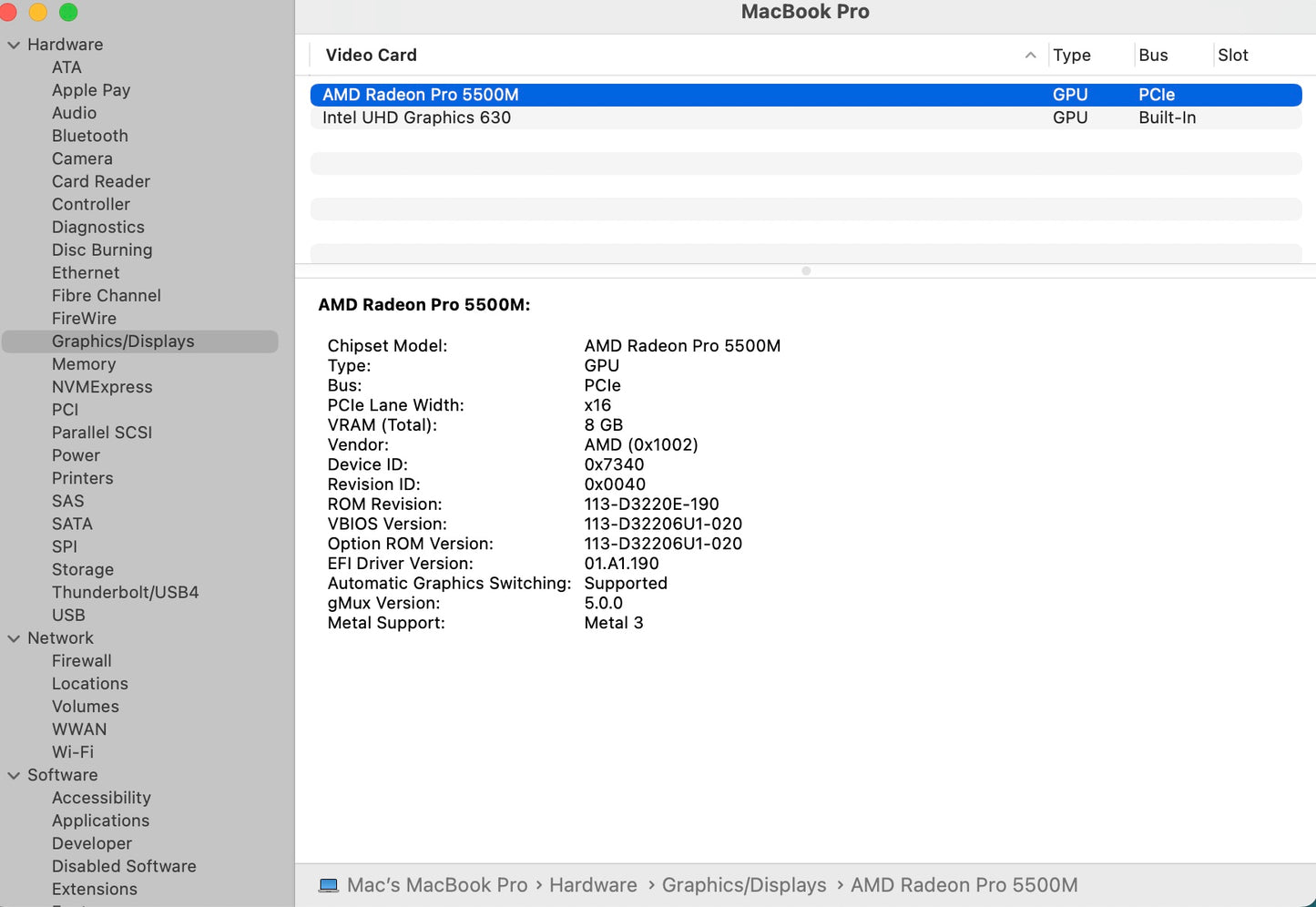Image resolution: width=1316 pixels, height=907 pixels.
Task: Collapse the Hardware section
Action: pos(13,44)
